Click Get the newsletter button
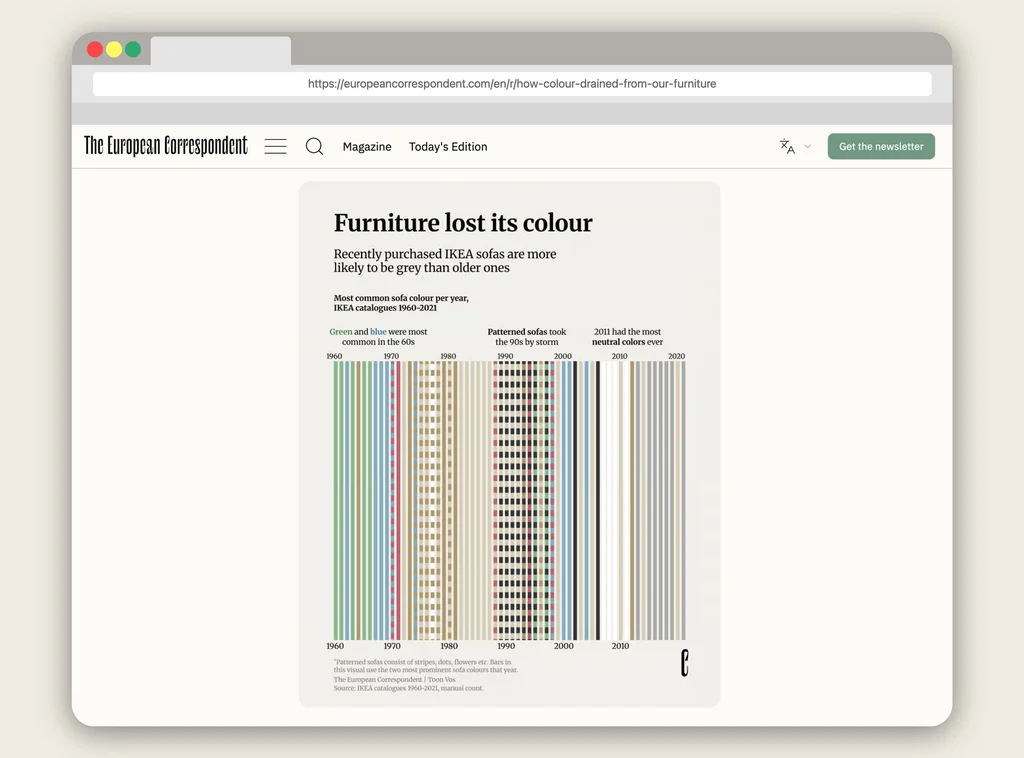Screen dimensions: 1024x758 coord(881,146)
